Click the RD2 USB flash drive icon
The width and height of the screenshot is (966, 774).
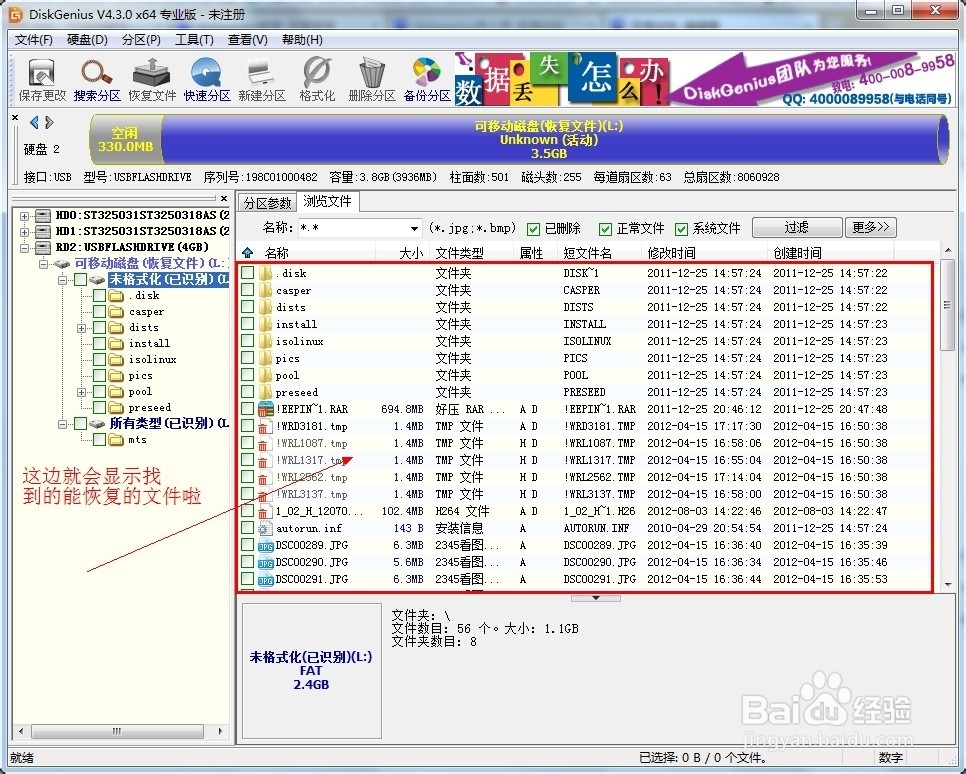pyautogui.click(x=43, y=247)
